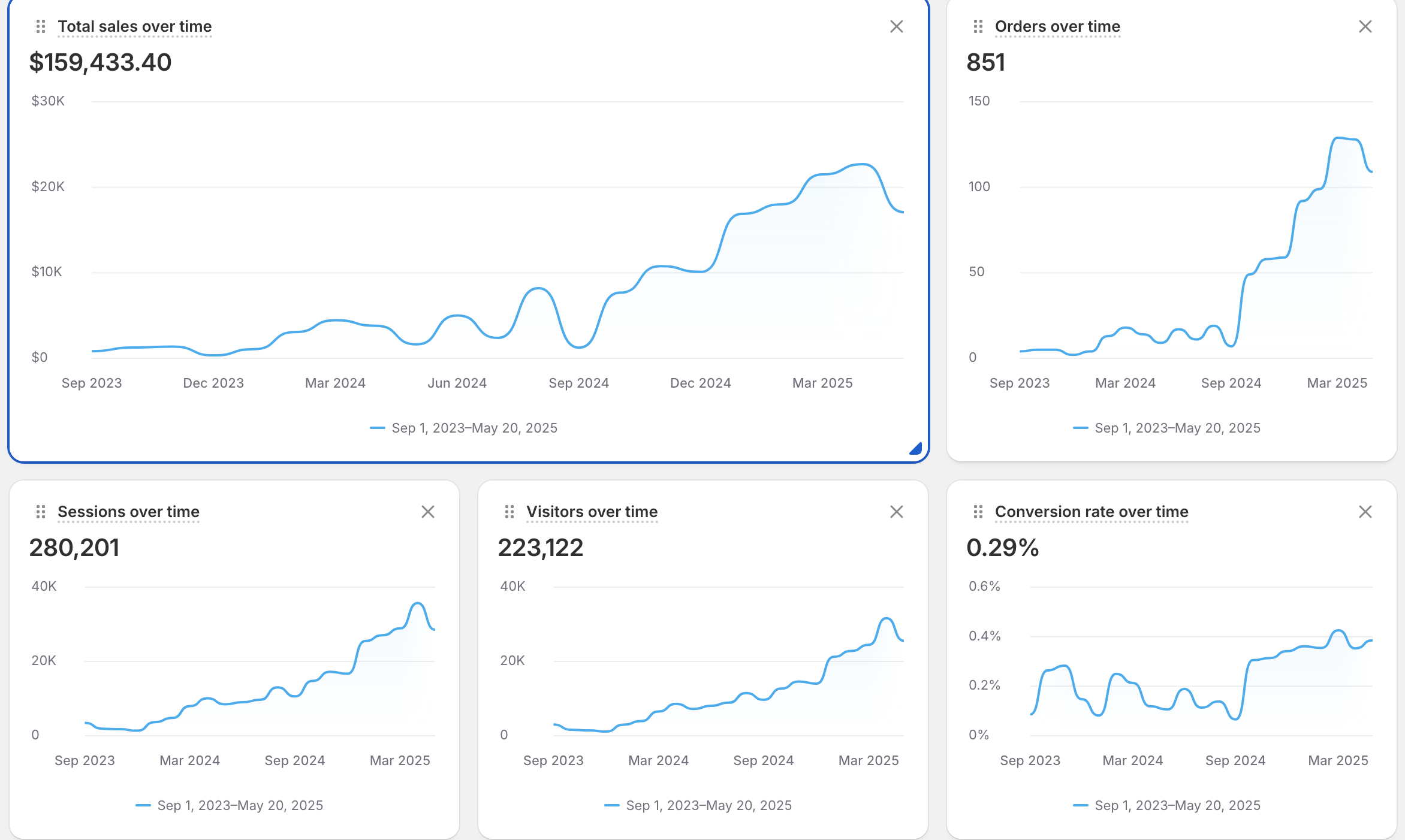Screen dimensions: 1405x840
Task: Click legend color line under Orders chart
Action: 1080,428
